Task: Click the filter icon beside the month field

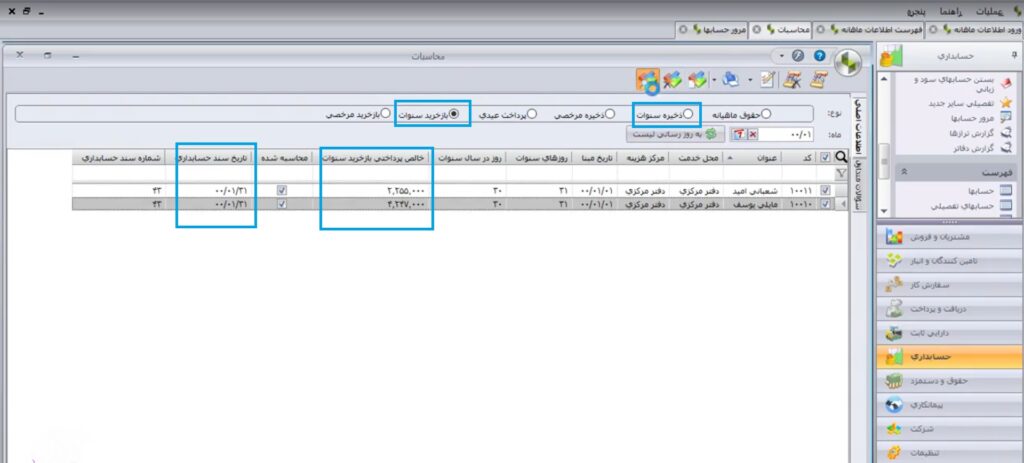Action: tap(739, 135)
